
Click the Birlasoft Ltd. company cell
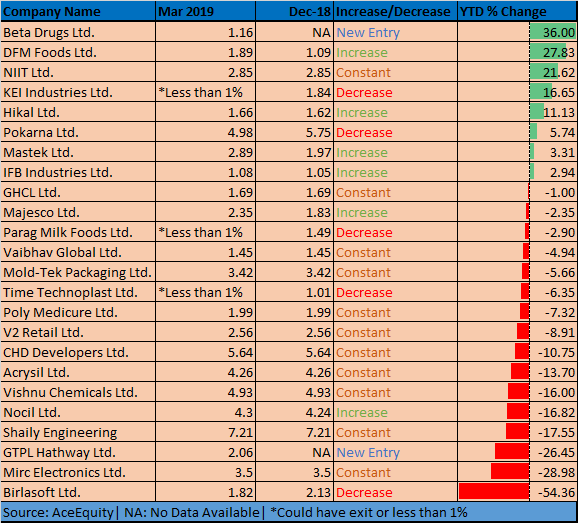coord(78,493)
